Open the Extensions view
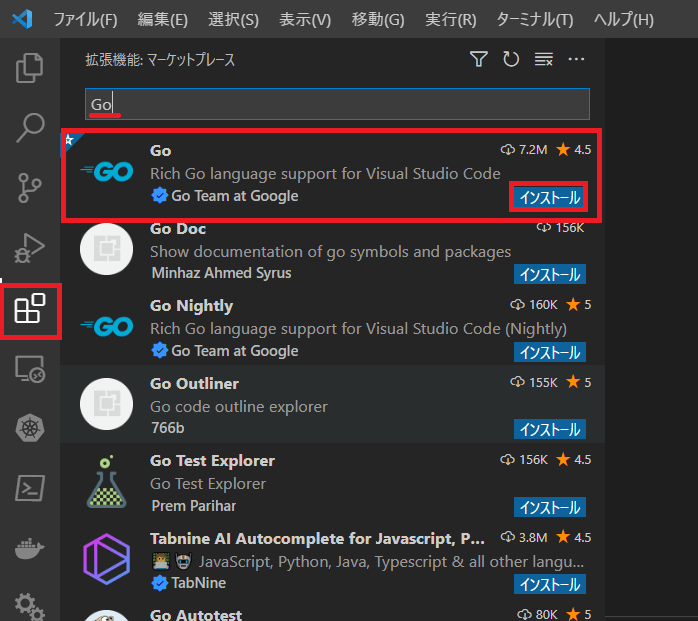 point(30,308)
